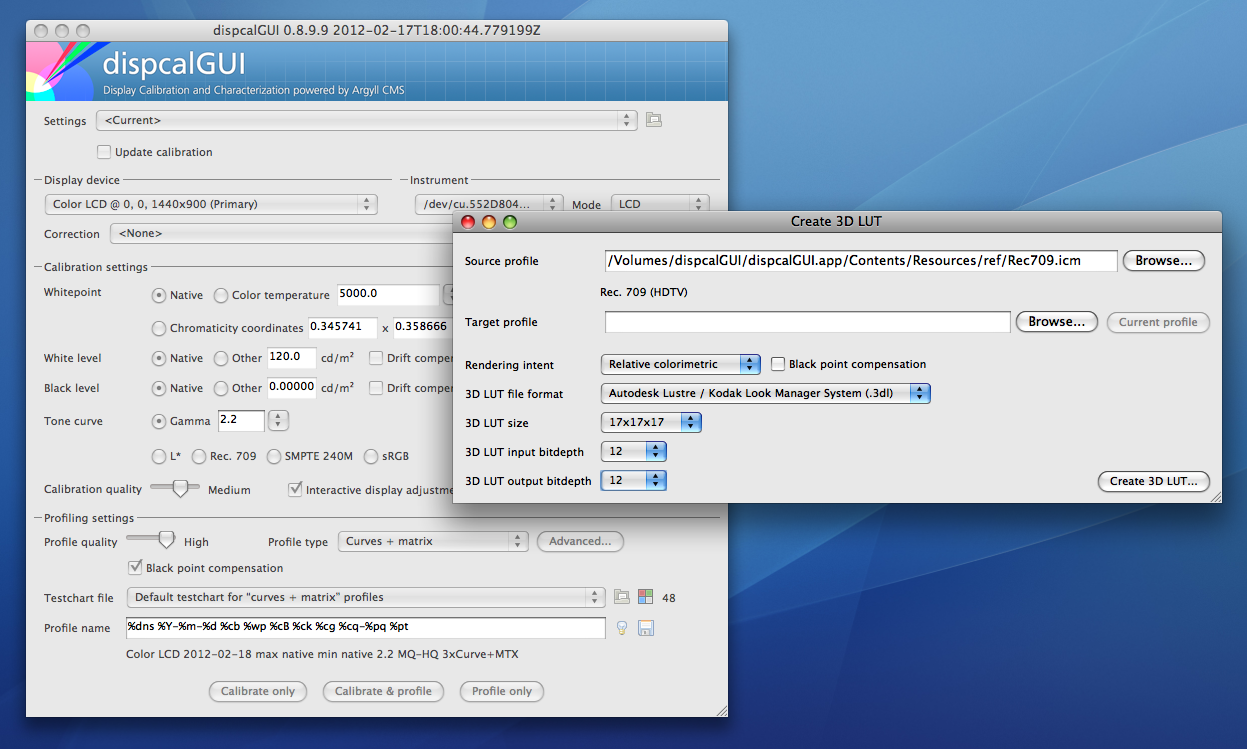The height and width of the screenshot is (749, 1247).
Task: Choose the SMPTE 240M tone curve
Action: [x=275, y=456]
